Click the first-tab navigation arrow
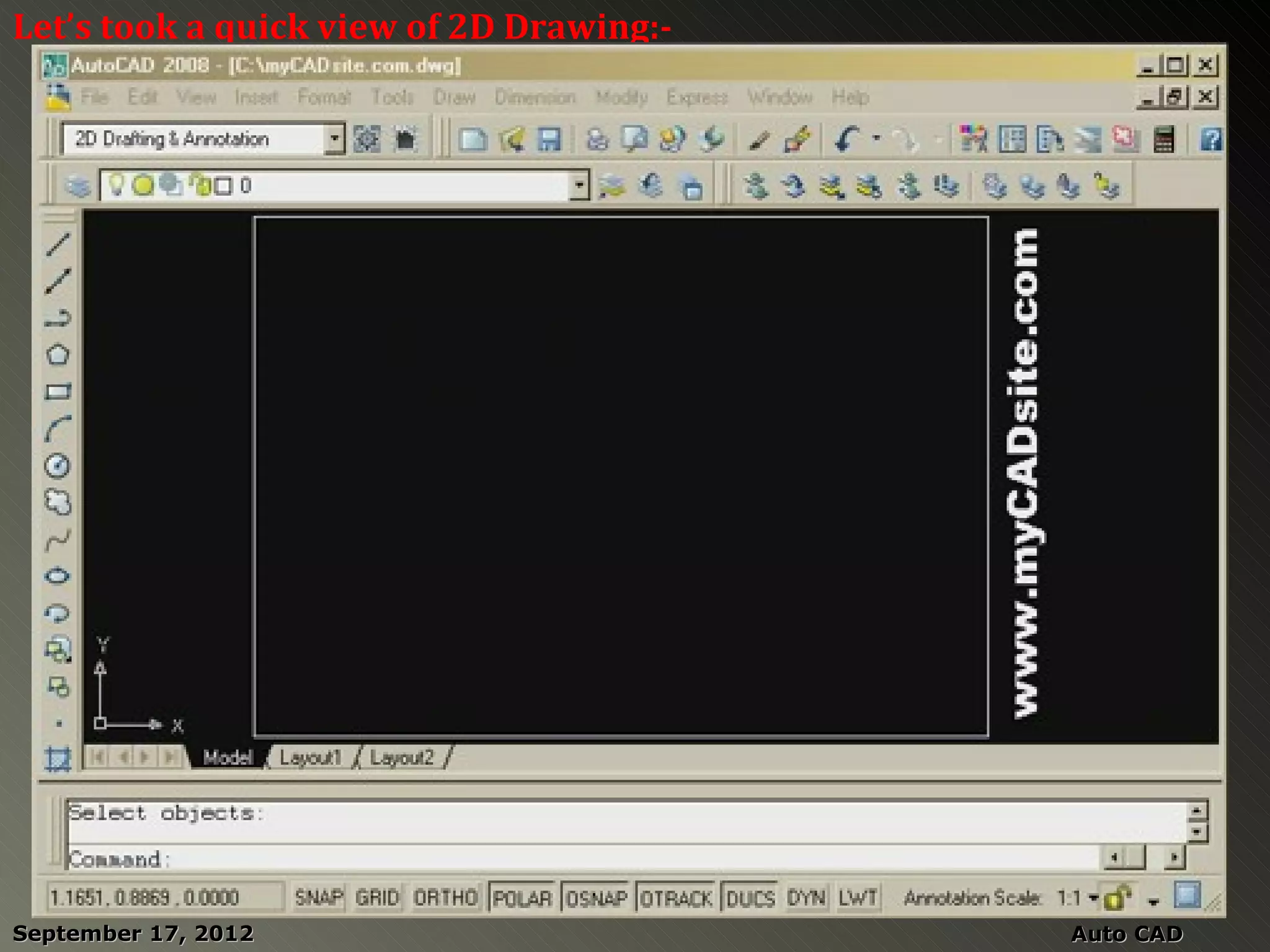The height and width of the screenshot is (952, 1270). pos(97,757)
